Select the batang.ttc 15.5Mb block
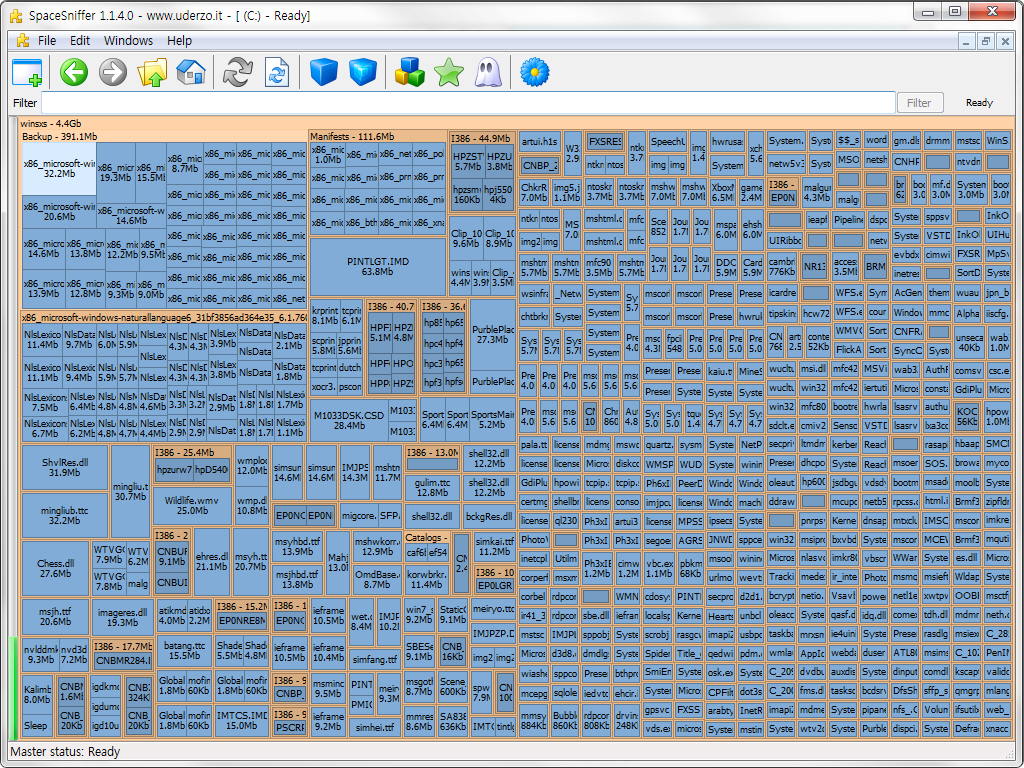 184,650
